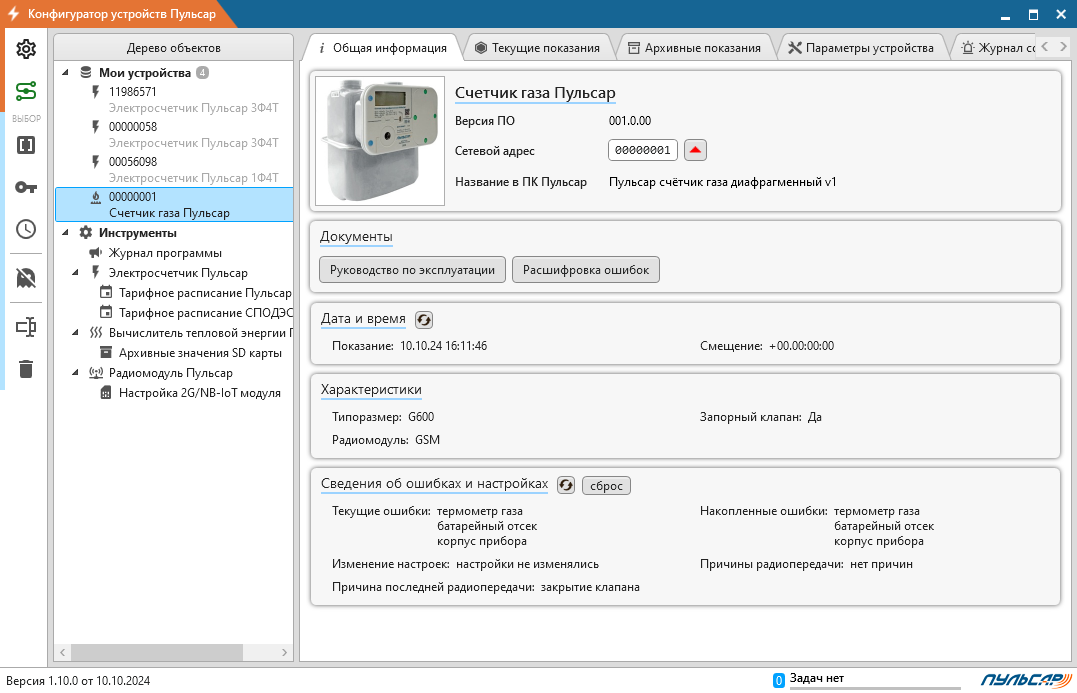
Task: Click the megaphone icon of Журнал программы
Action: click(95, 253)
